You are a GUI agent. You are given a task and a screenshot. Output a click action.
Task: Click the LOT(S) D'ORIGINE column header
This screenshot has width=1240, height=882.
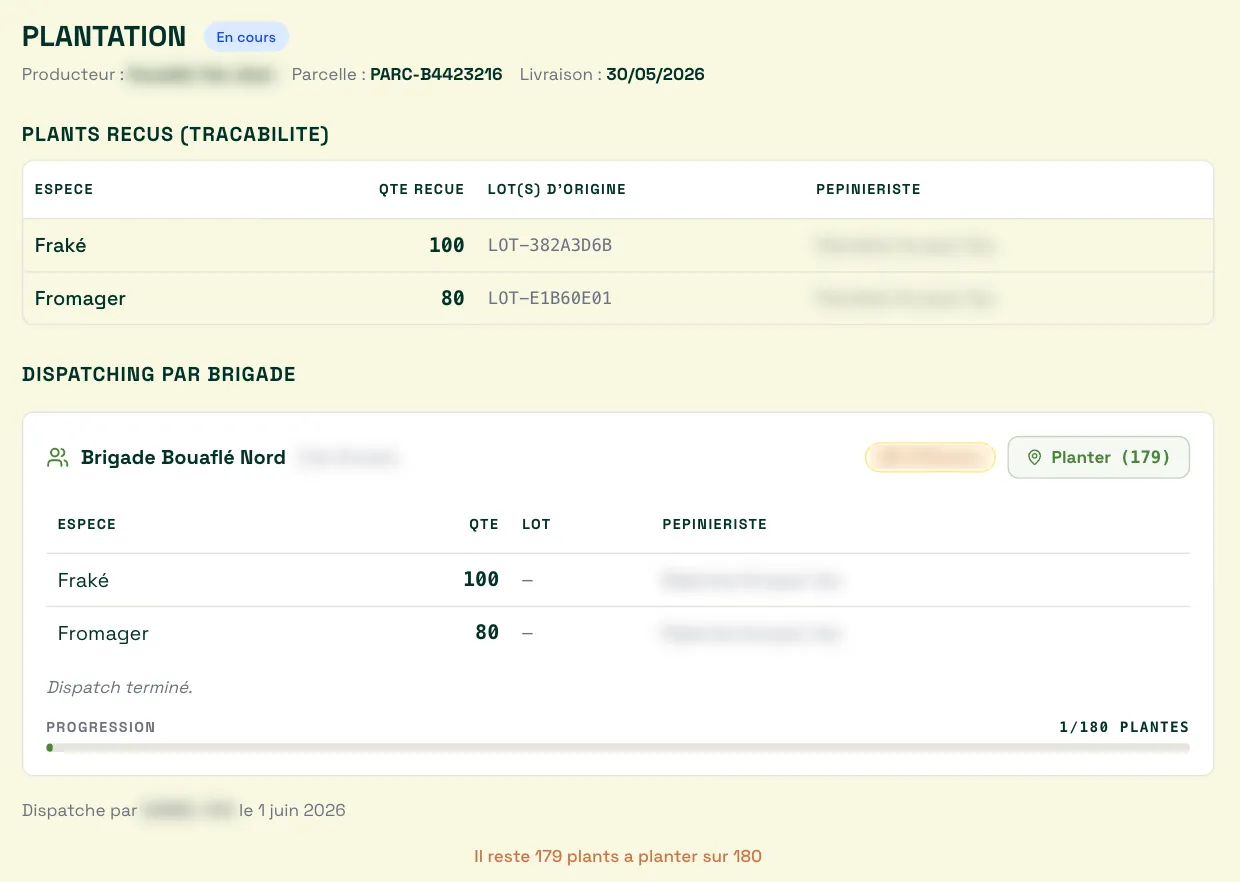pyautogui.click(x=557, y=189)
